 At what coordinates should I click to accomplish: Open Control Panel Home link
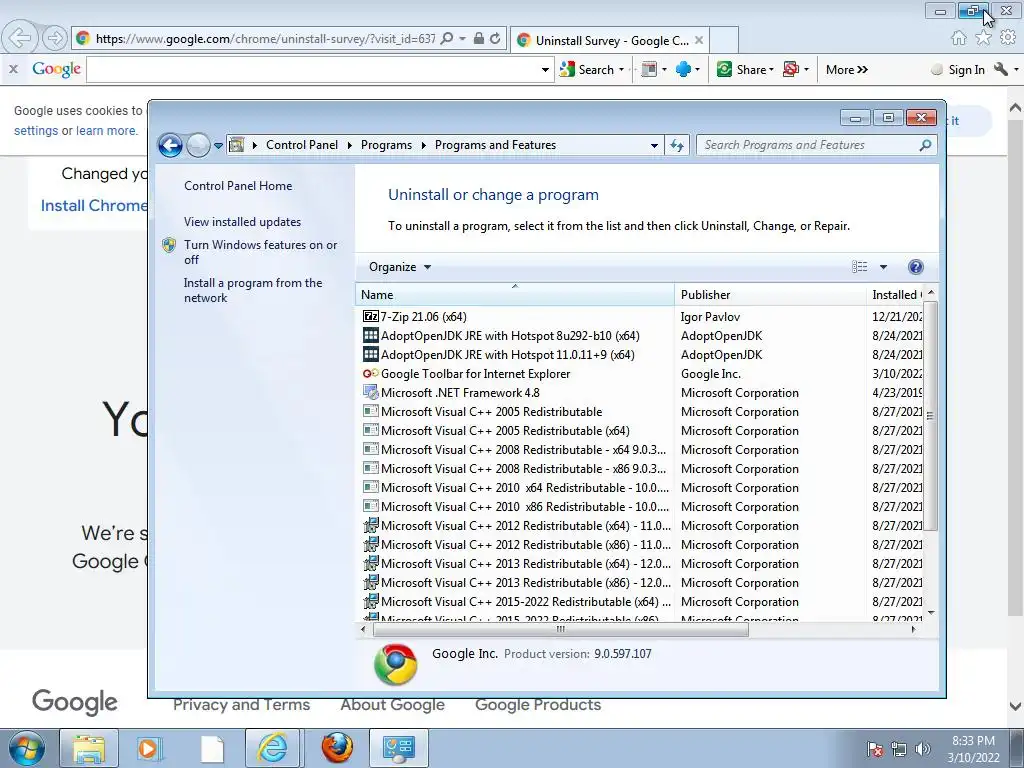tap(238, 185)
